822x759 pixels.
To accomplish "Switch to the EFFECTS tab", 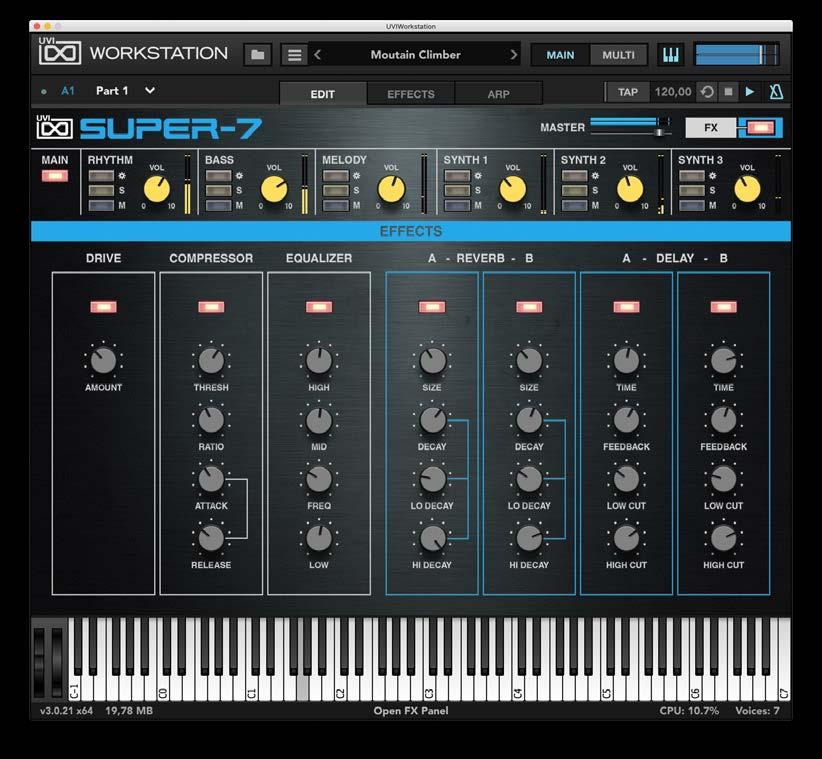I will (410, 94).
